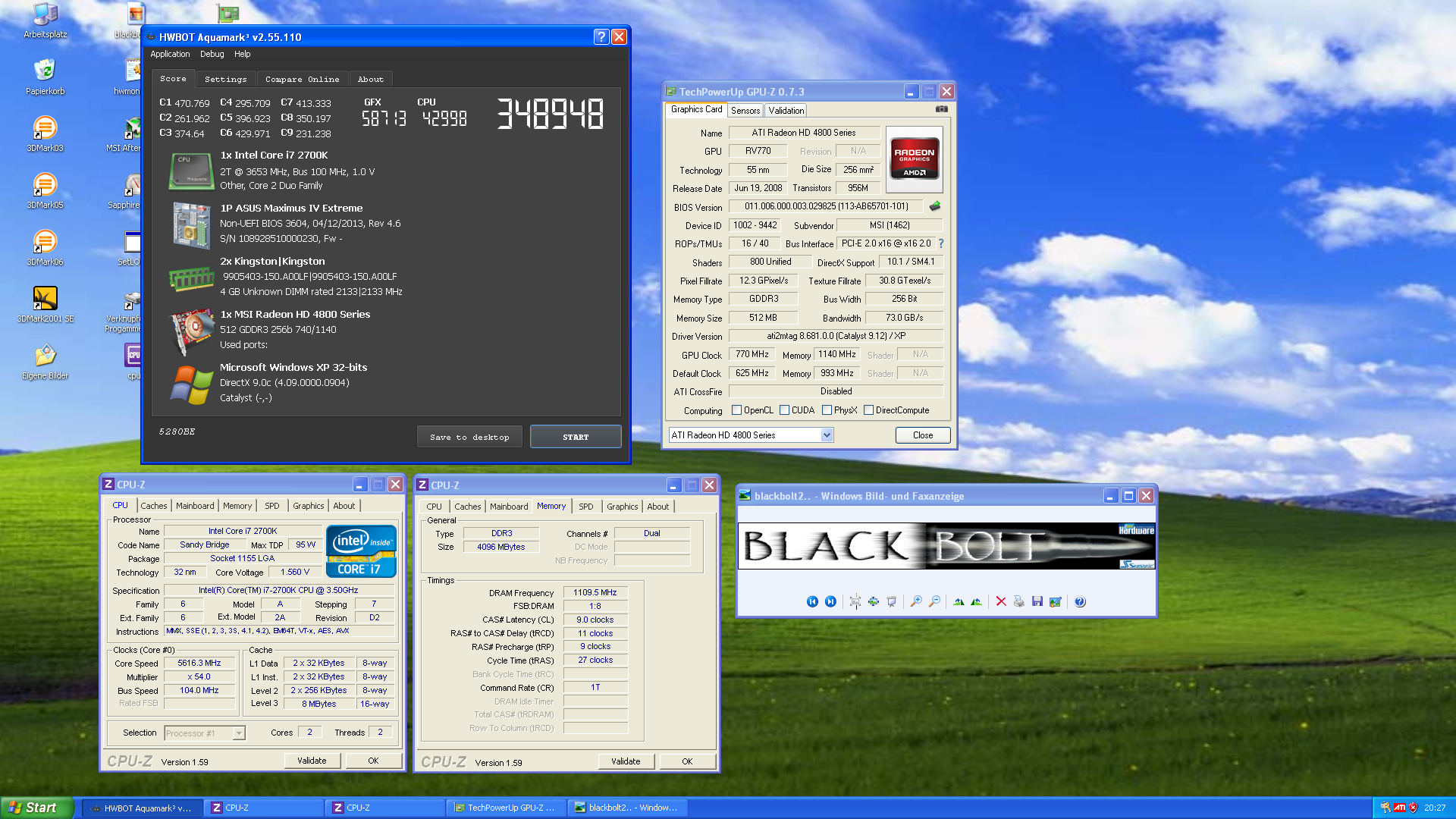Open SPD tab in right CPU-Z window

585,507
